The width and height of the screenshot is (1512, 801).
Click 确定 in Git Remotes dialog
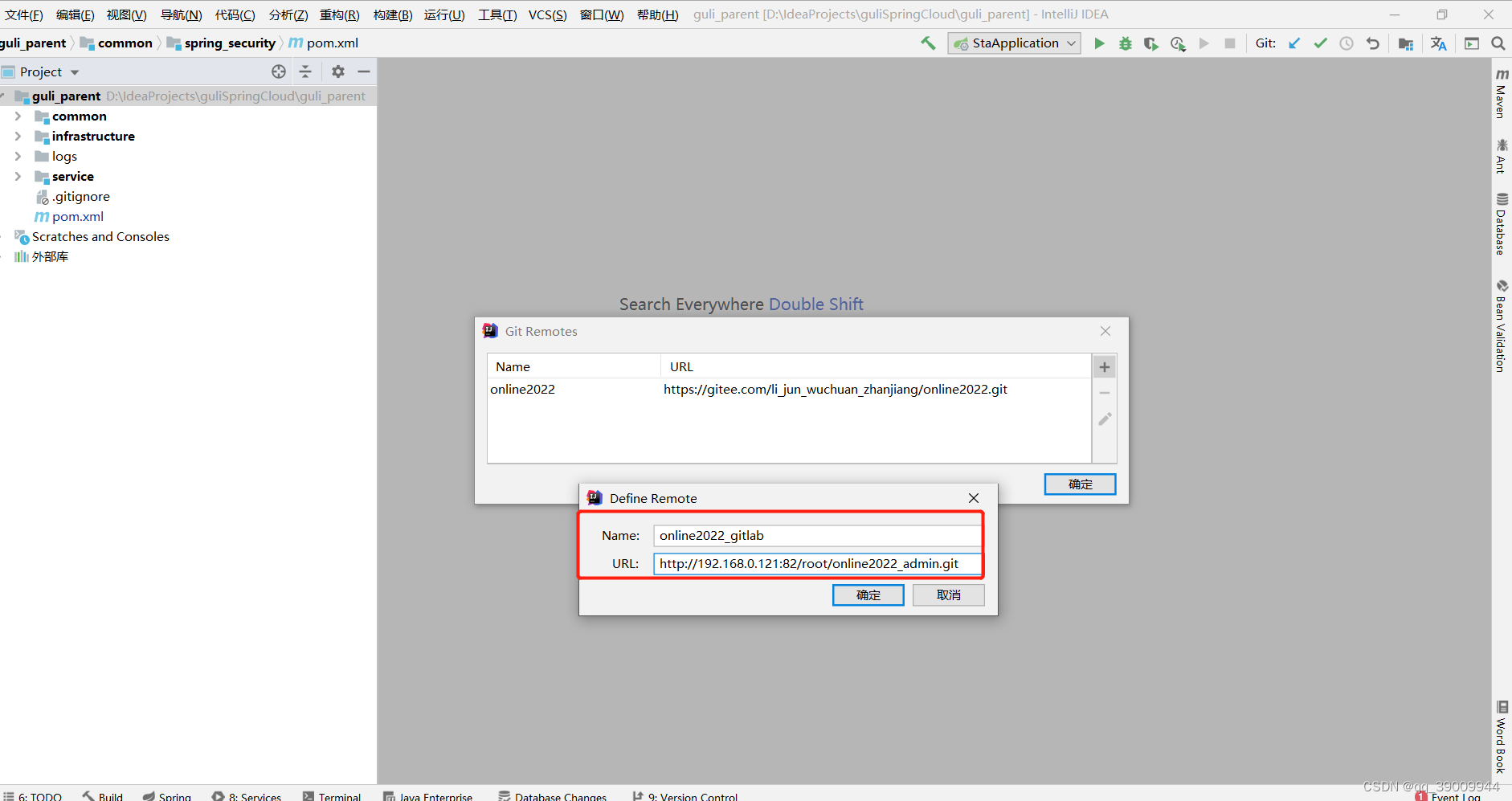1081,484
